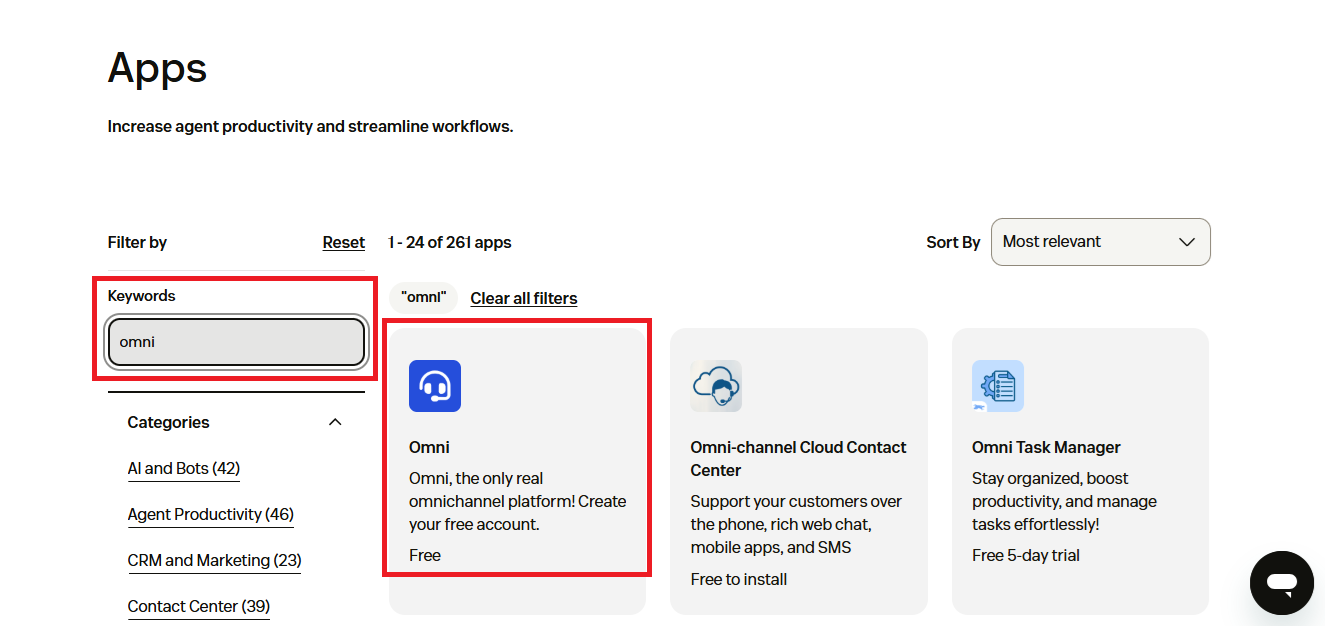Filter by AI and Bots category
The height and width of the screenshot is (626, 1325).
(x=184, y=468)
